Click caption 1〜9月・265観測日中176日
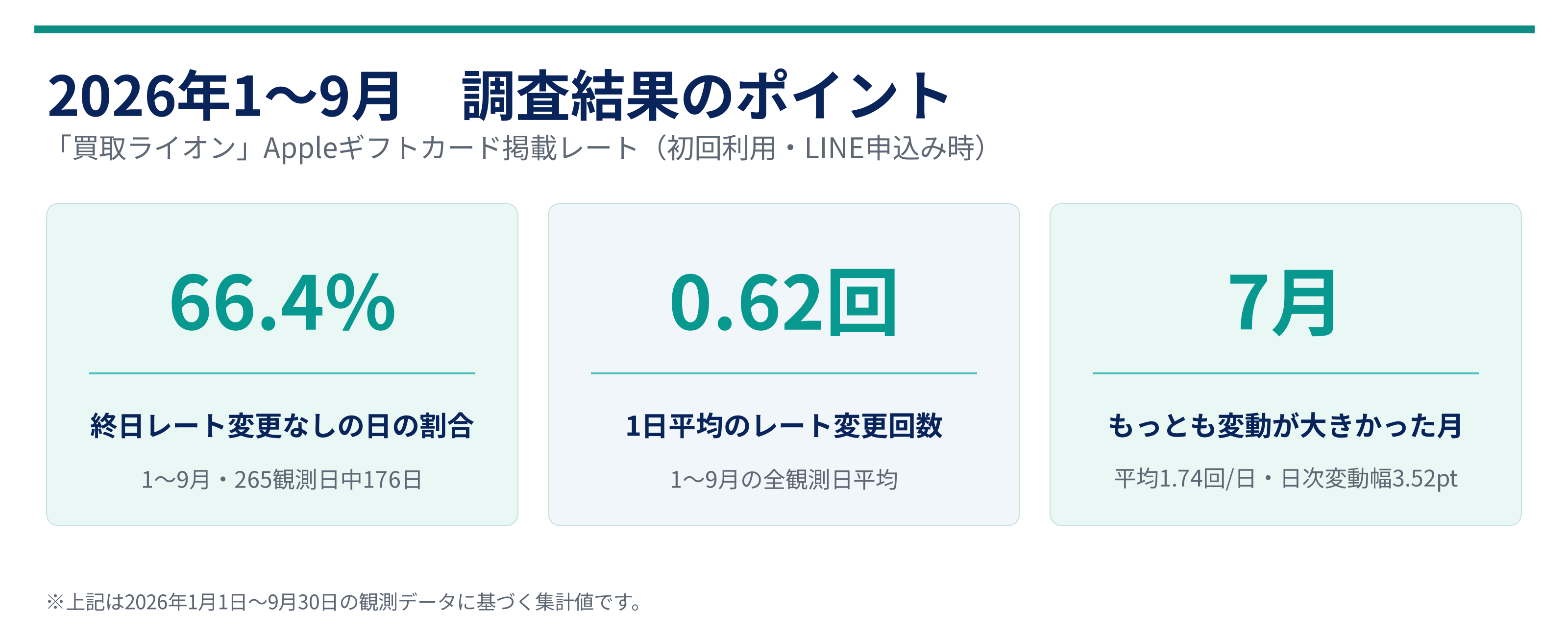The height and width of the screenshot is (637, 1568). (282, 480)
